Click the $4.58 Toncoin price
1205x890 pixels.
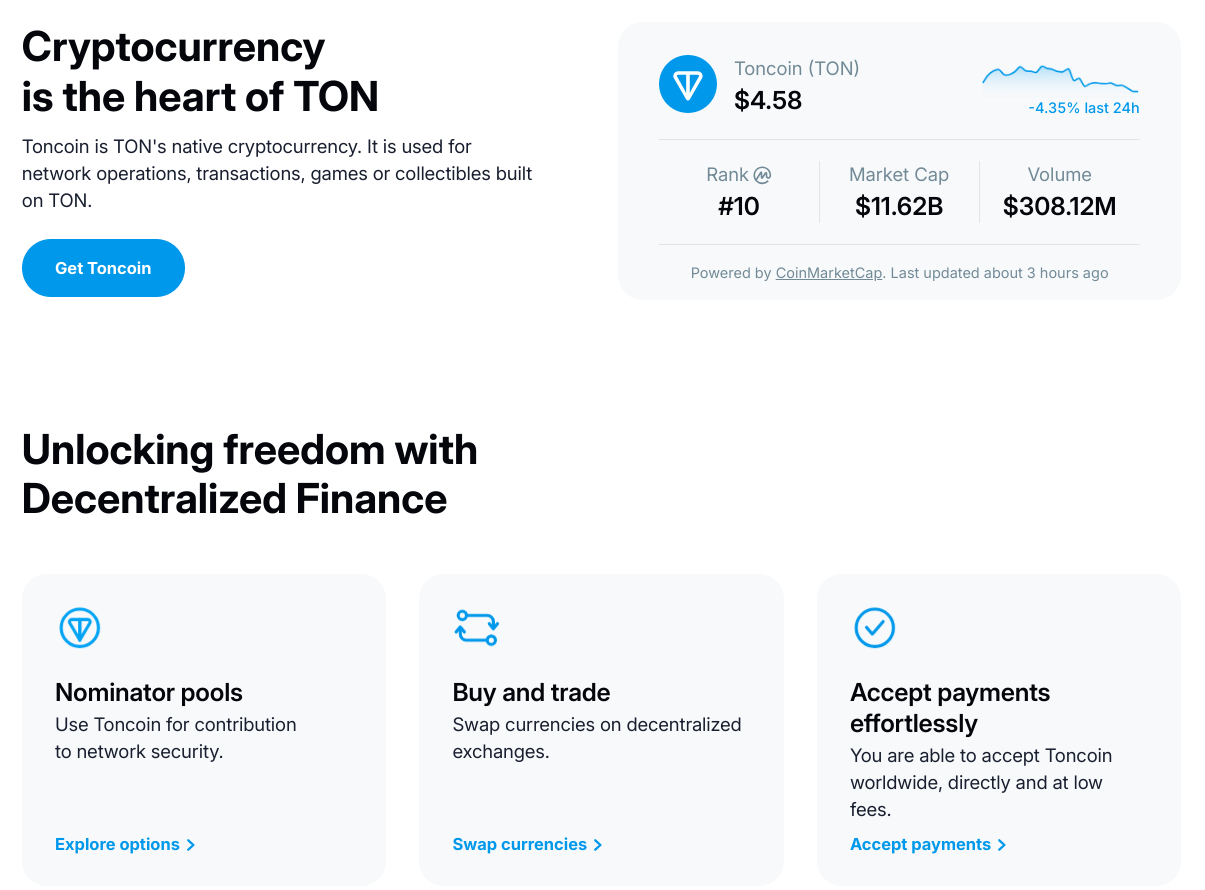[768, 100]
